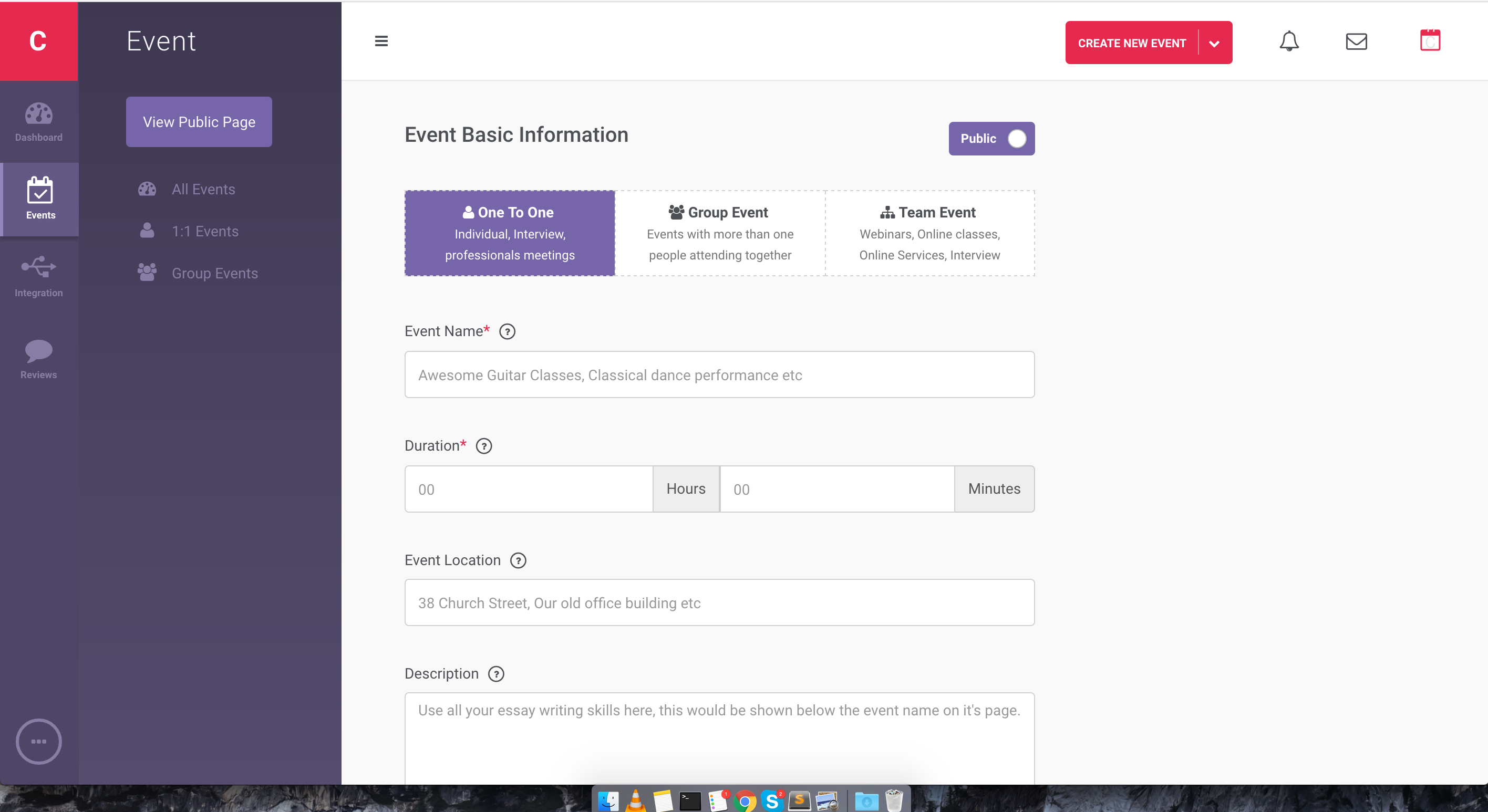Click the Create New Event button
Image resolution: width=1488 pixels, height=812 pixels.
(x=1131, y=43)
